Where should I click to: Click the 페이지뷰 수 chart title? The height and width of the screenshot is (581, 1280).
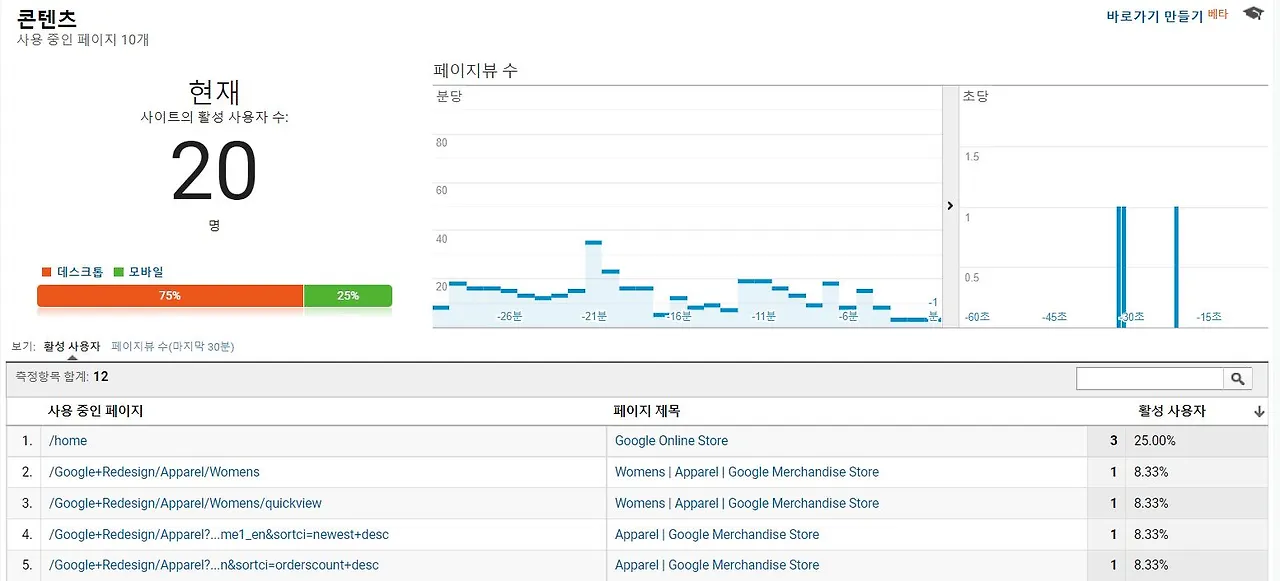[x=475, y=71]
